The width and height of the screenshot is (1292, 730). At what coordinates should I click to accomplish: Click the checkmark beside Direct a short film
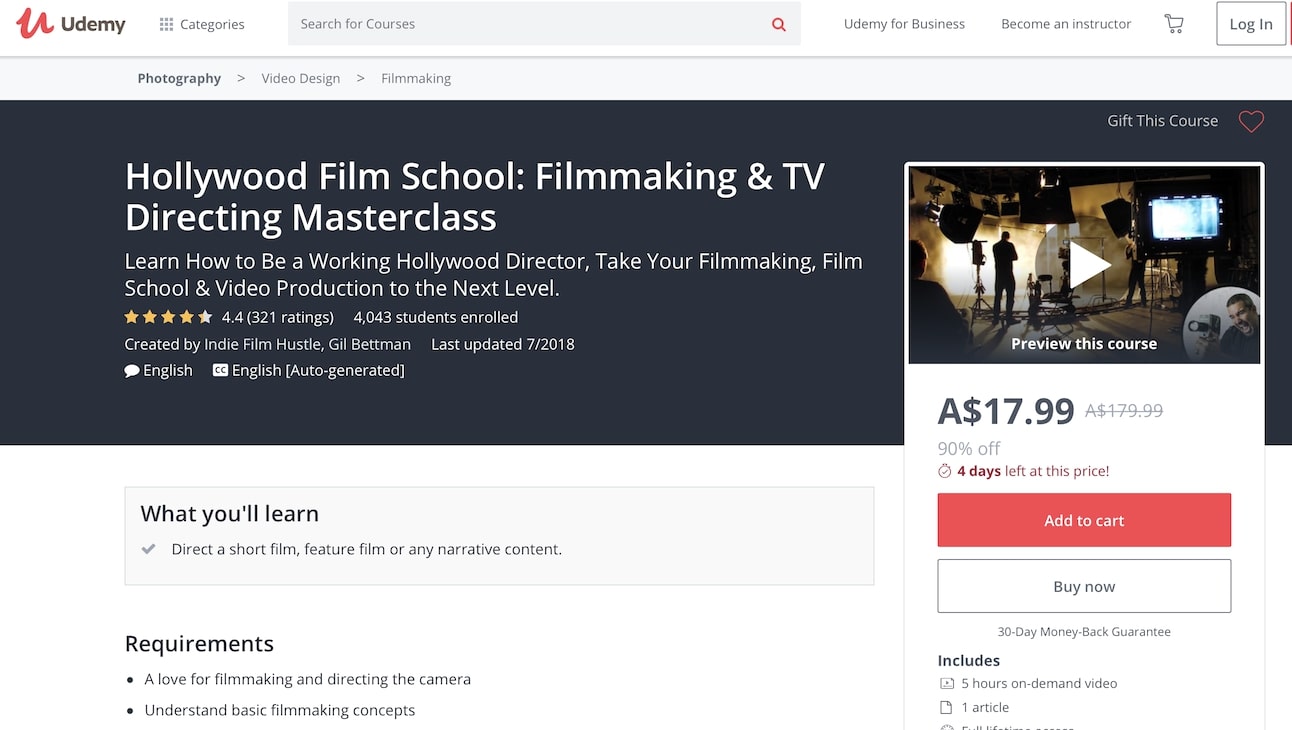(149, 549)
